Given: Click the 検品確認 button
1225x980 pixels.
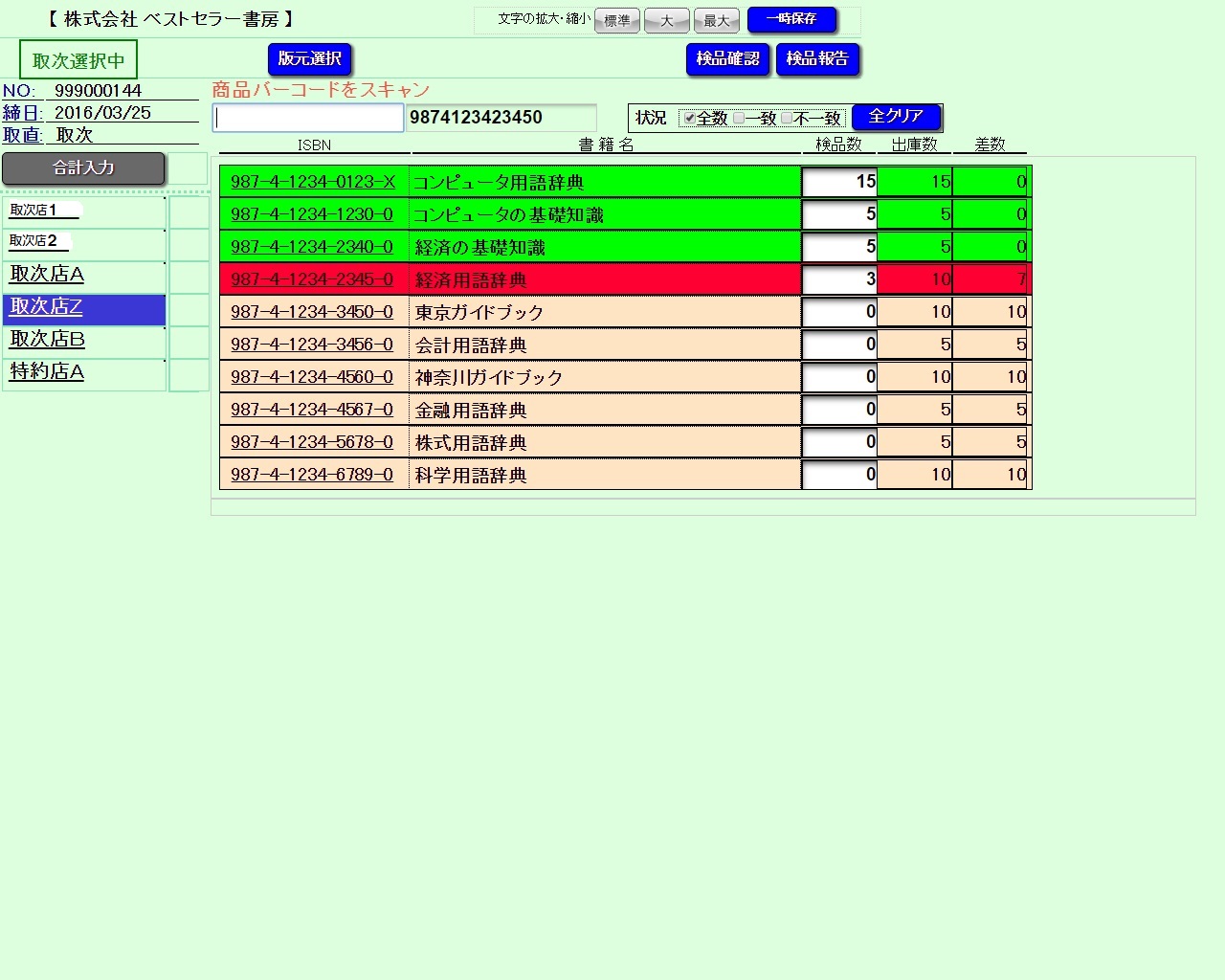Looking at the screenshot, I should coord(727,59).
